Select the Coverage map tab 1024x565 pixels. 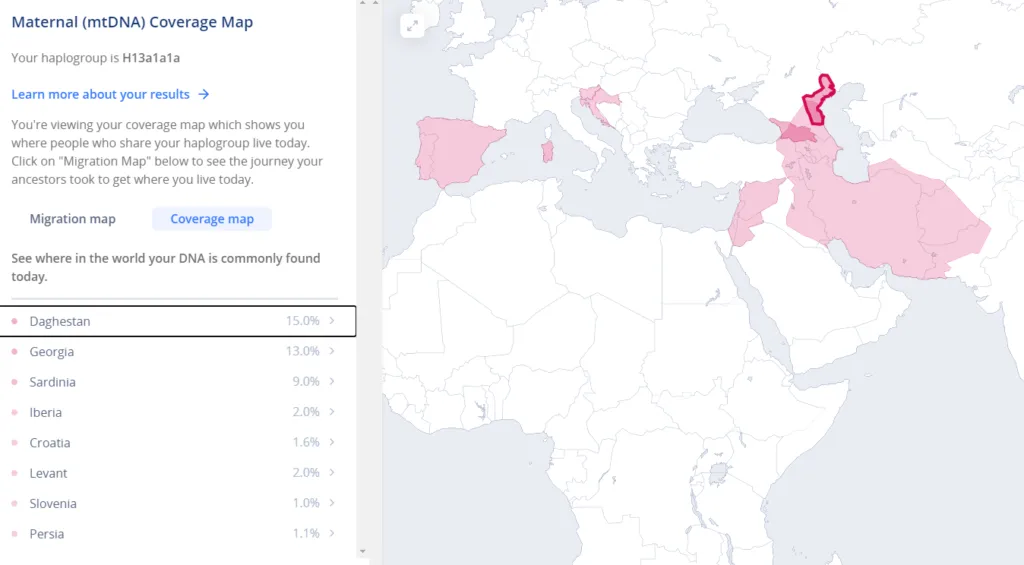click(212, 219)
